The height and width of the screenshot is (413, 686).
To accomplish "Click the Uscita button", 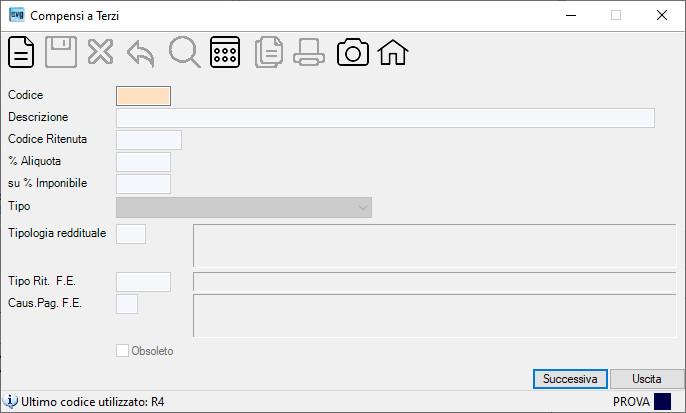I will [x=647, y=379].
